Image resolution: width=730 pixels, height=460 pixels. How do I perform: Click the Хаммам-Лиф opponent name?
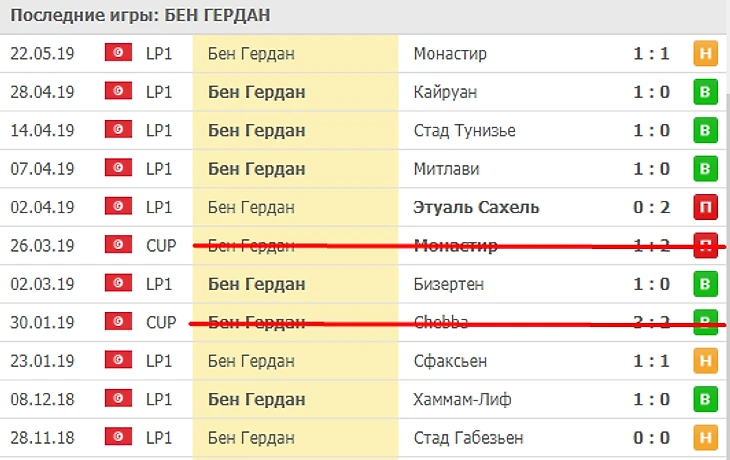[x=462, y=399]
